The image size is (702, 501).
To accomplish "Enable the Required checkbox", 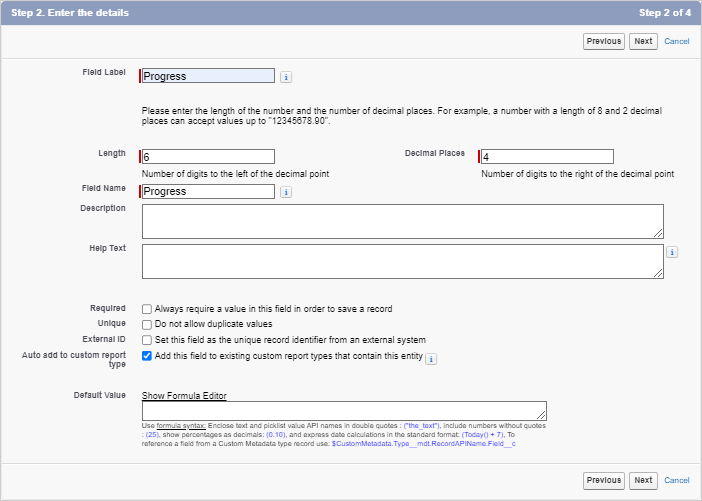I will pos(147,309).
